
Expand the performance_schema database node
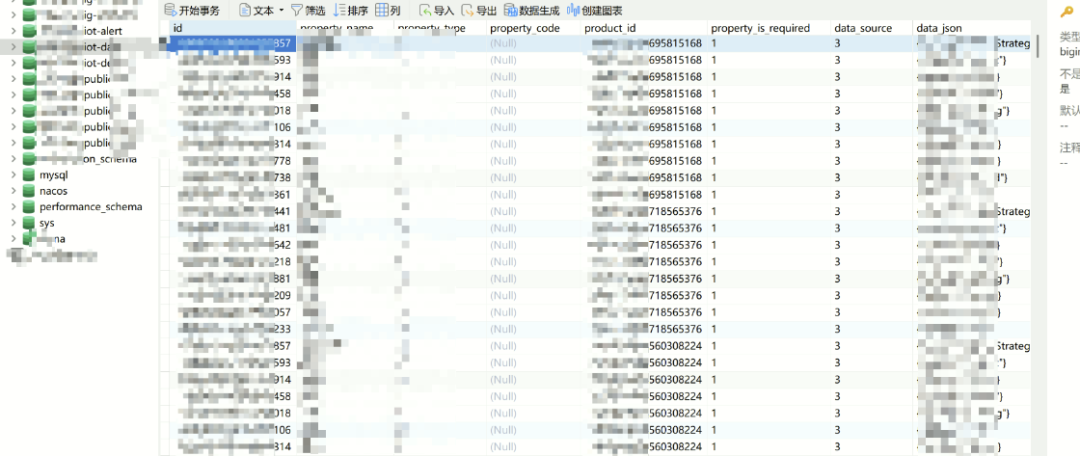(13, 207)
